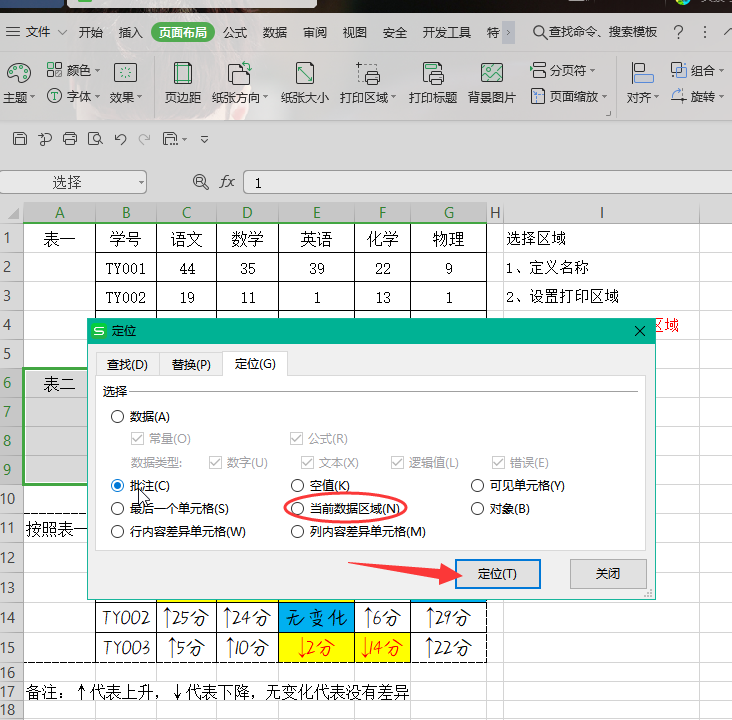
Task: Click the magnifier zoom icon beside fx
Action: 201,182
